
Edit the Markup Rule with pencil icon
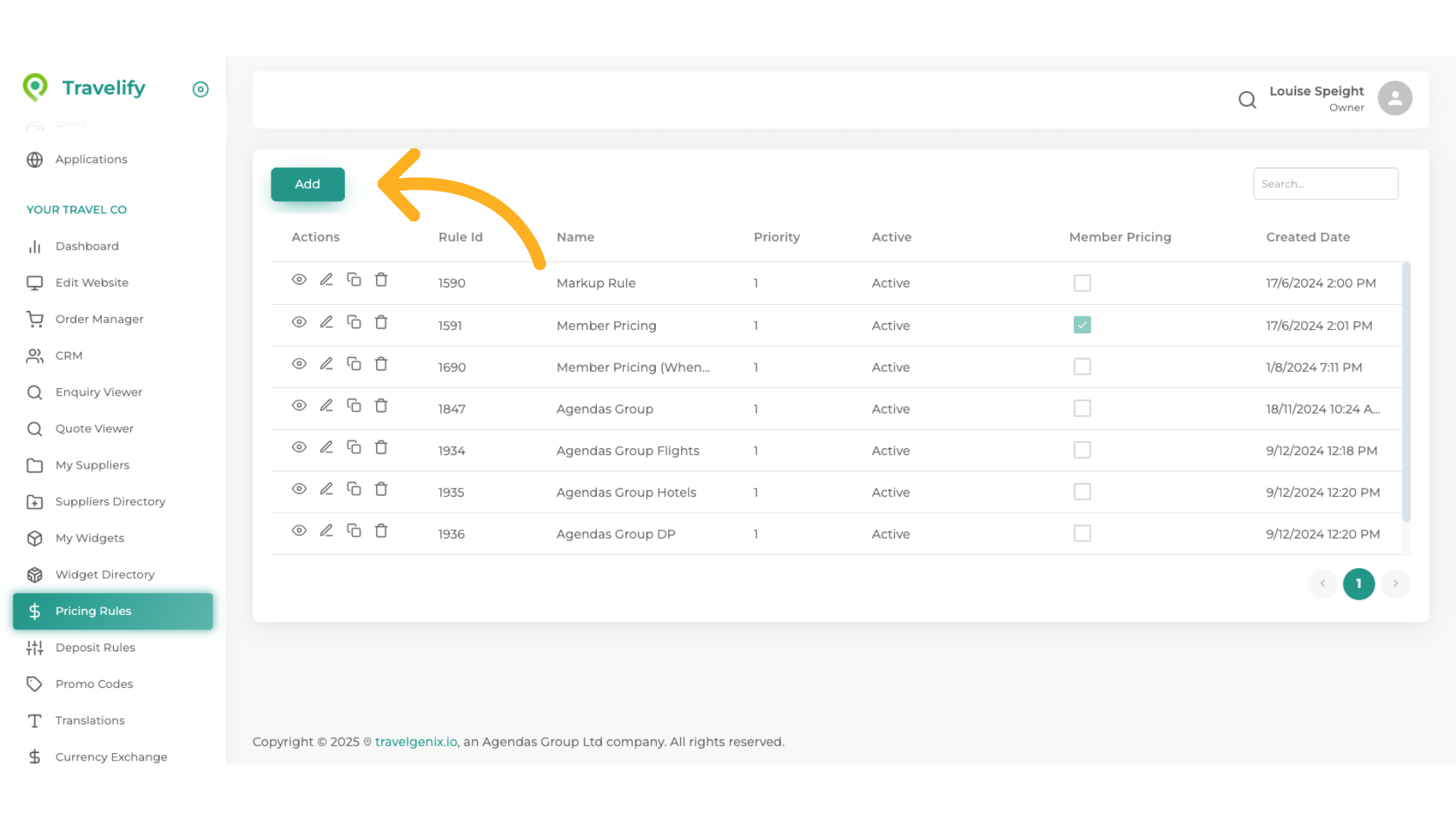(326, 280)
